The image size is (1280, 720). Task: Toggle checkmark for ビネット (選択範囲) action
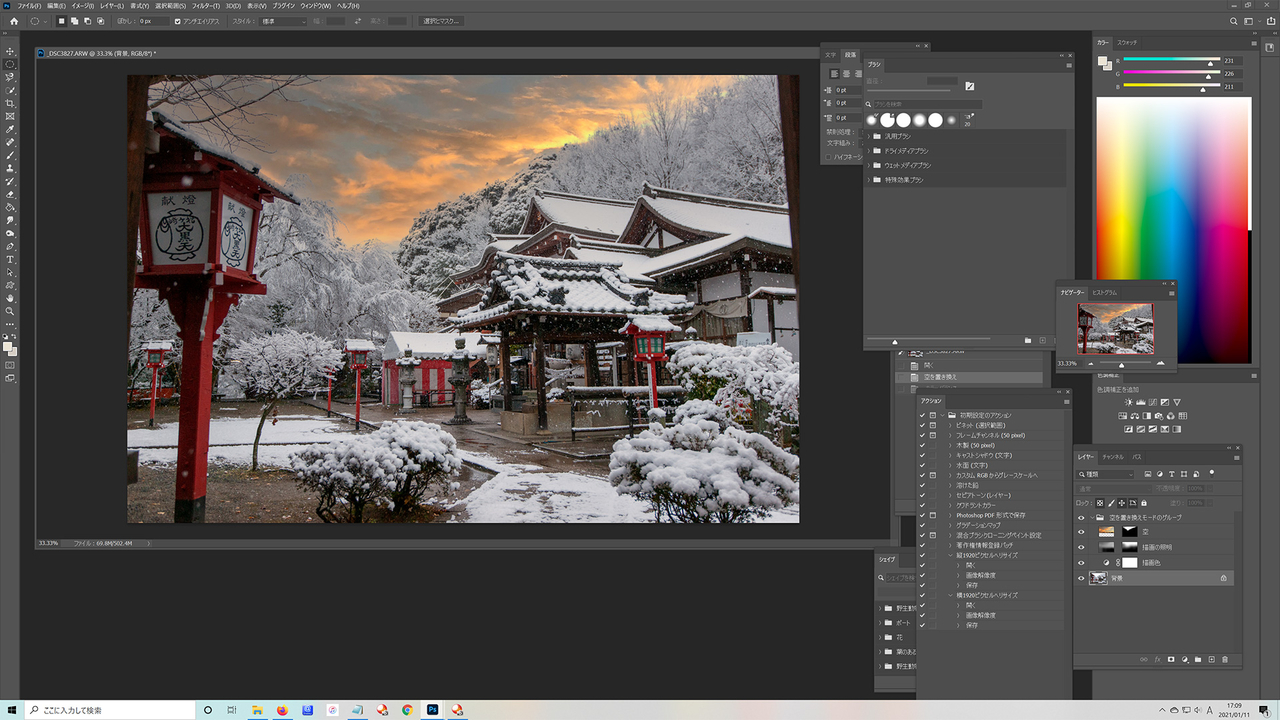(x=922, y=425)
